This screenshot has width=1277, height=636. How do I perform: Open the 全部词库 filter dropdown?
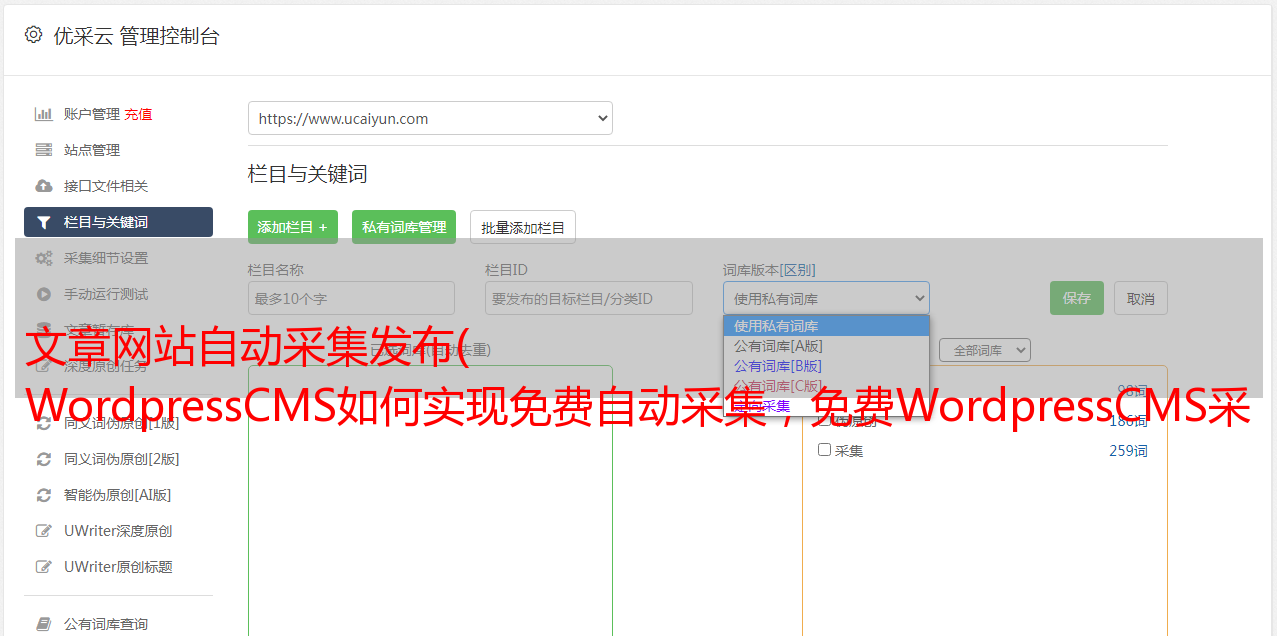click(985, 350)
